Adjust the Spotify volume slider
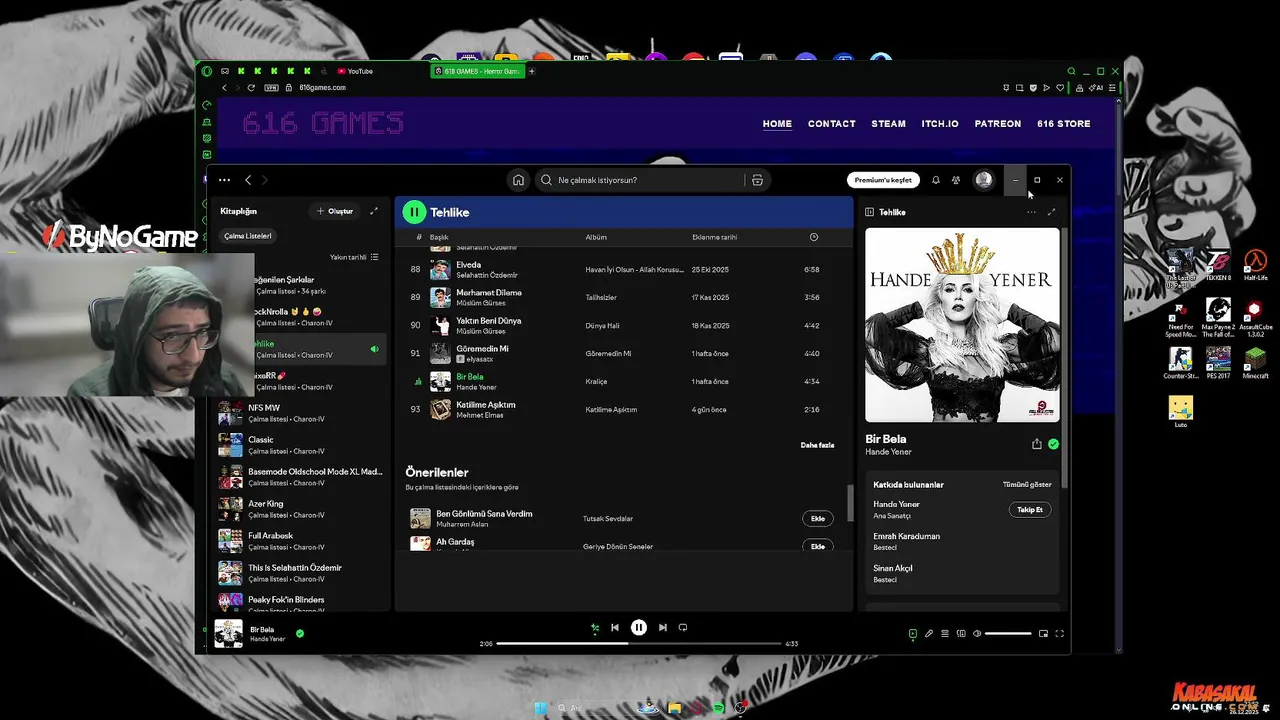The width and height of the screenshot is (1280, 720). (1008, 633)
